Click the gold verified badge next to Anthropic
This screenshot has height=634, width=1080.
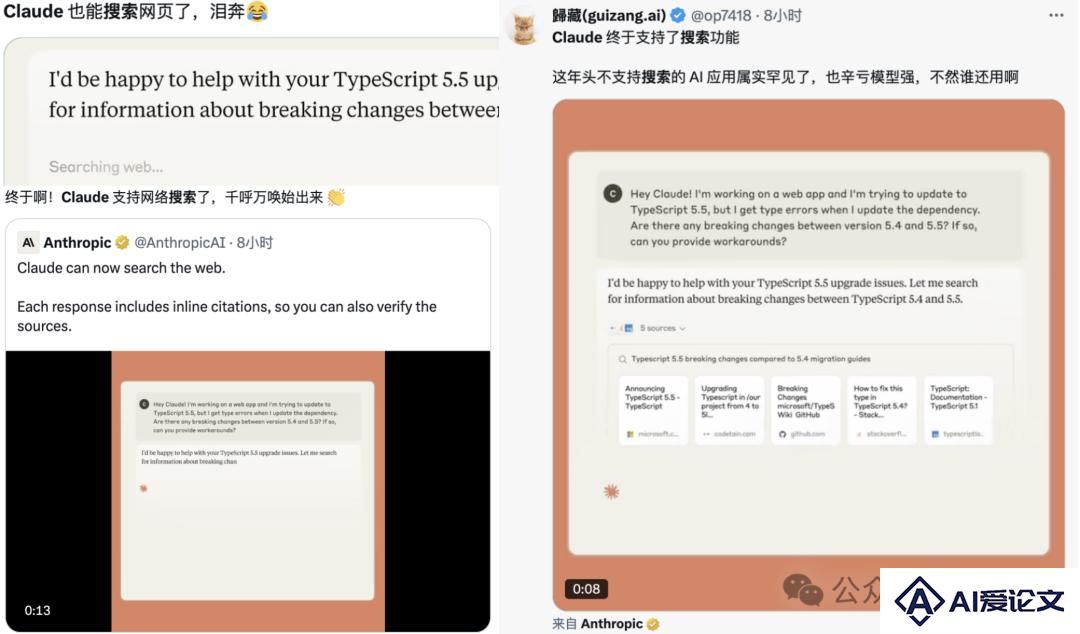click(x=122, y=243)
